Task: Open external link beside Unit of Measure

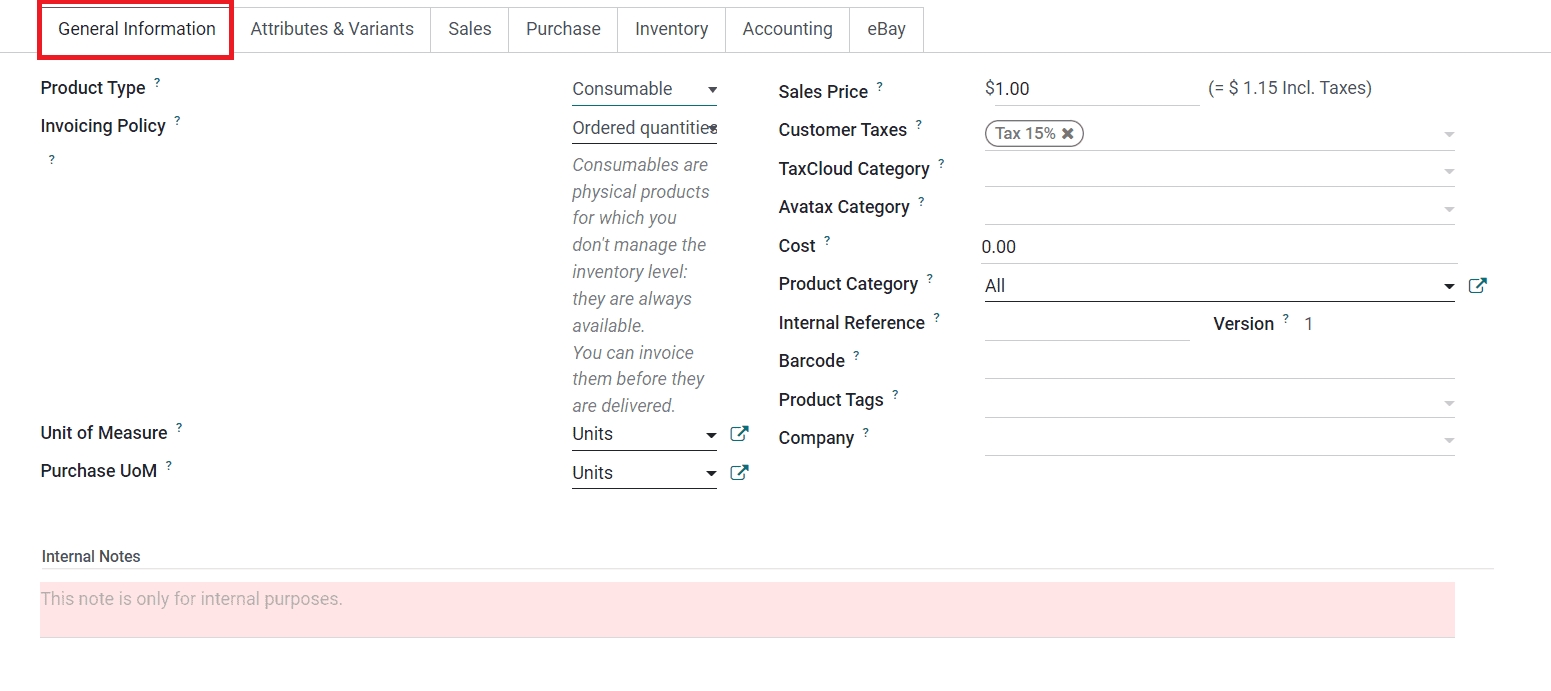Action: pos(739,434)
